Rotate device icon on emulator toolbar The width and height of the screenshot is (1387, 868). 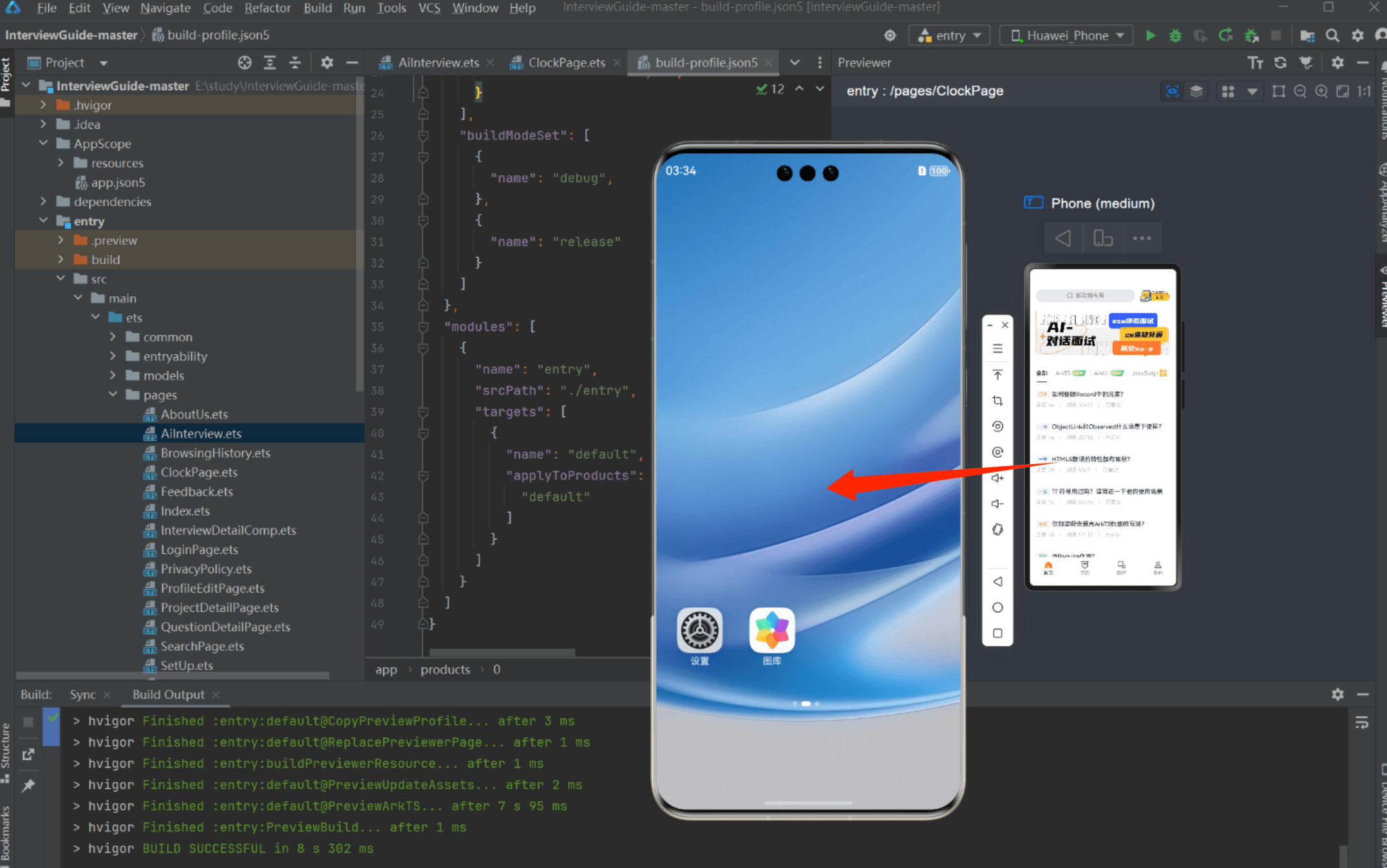[997, 529]
